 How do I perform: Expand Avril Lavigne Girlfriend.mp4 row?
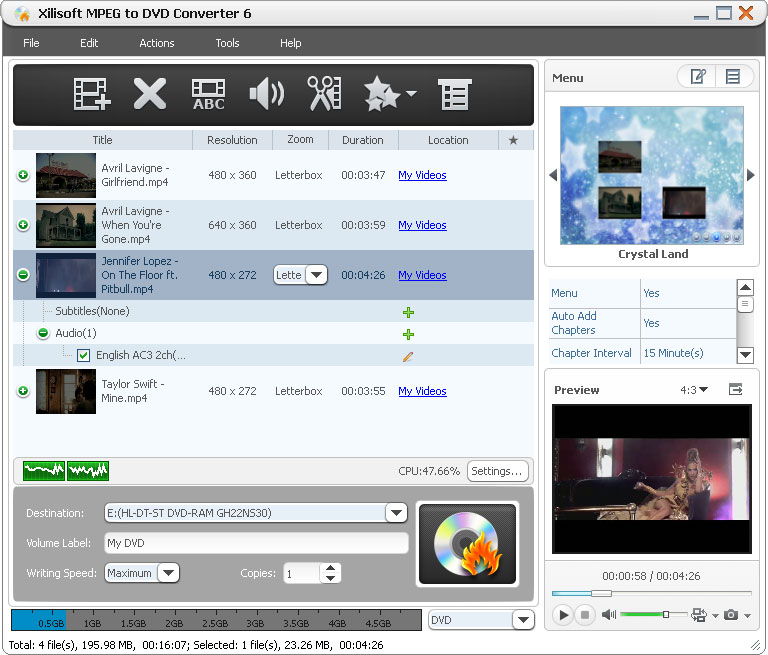(x=23, y=175)
